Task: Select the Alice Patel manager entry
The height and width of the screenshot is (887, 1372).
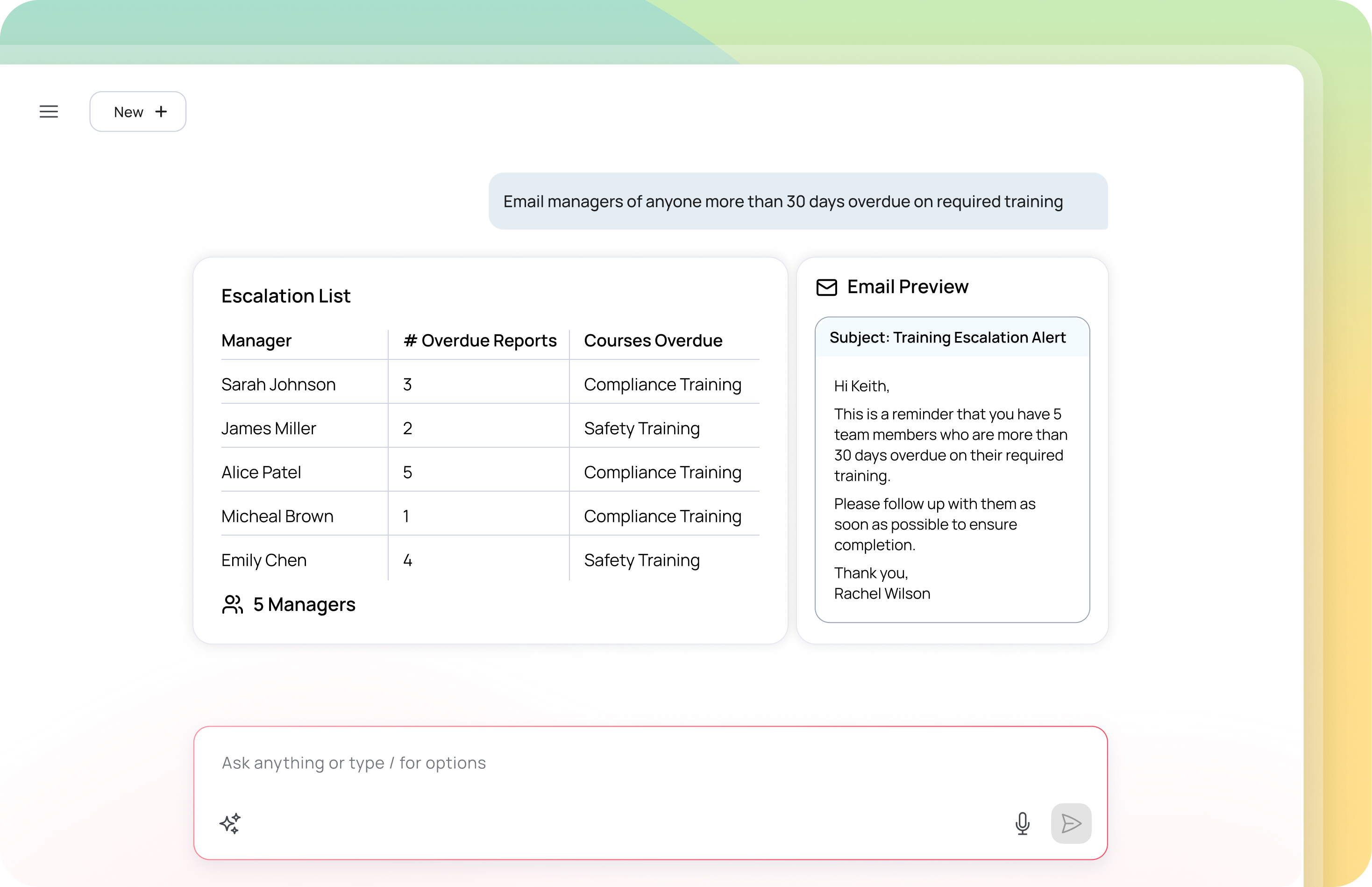Action: pos(261,472)
